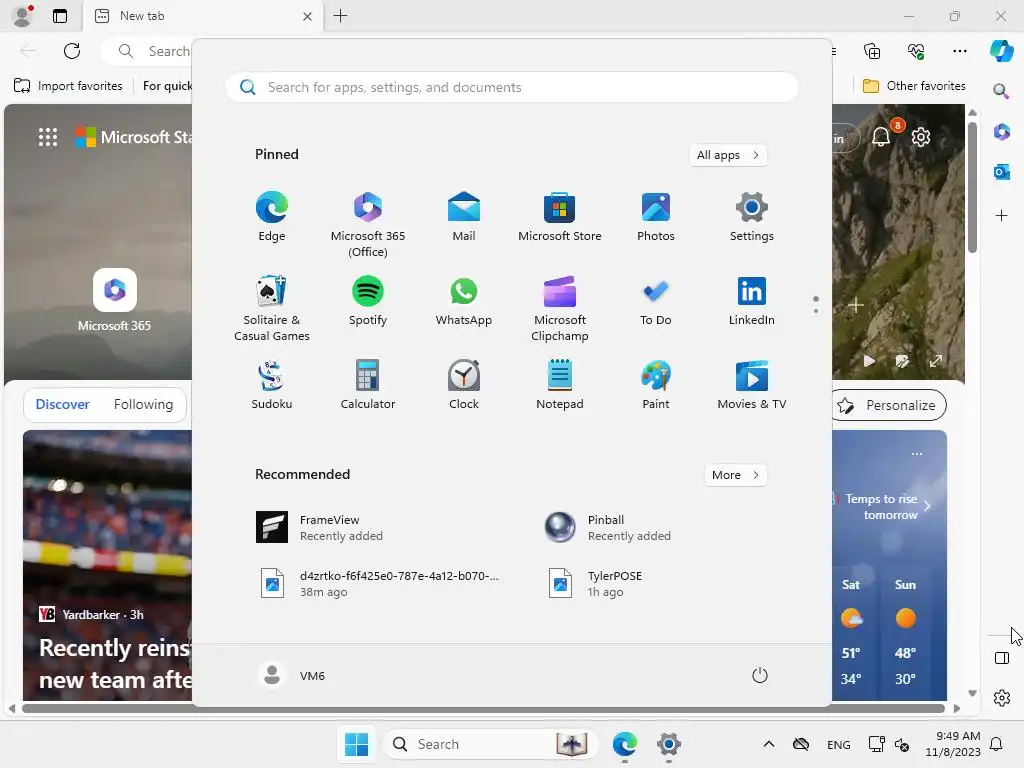The width and height of the screenshot is (1024, 768).
Task: Open a new Edge tab
Action: 340,16
